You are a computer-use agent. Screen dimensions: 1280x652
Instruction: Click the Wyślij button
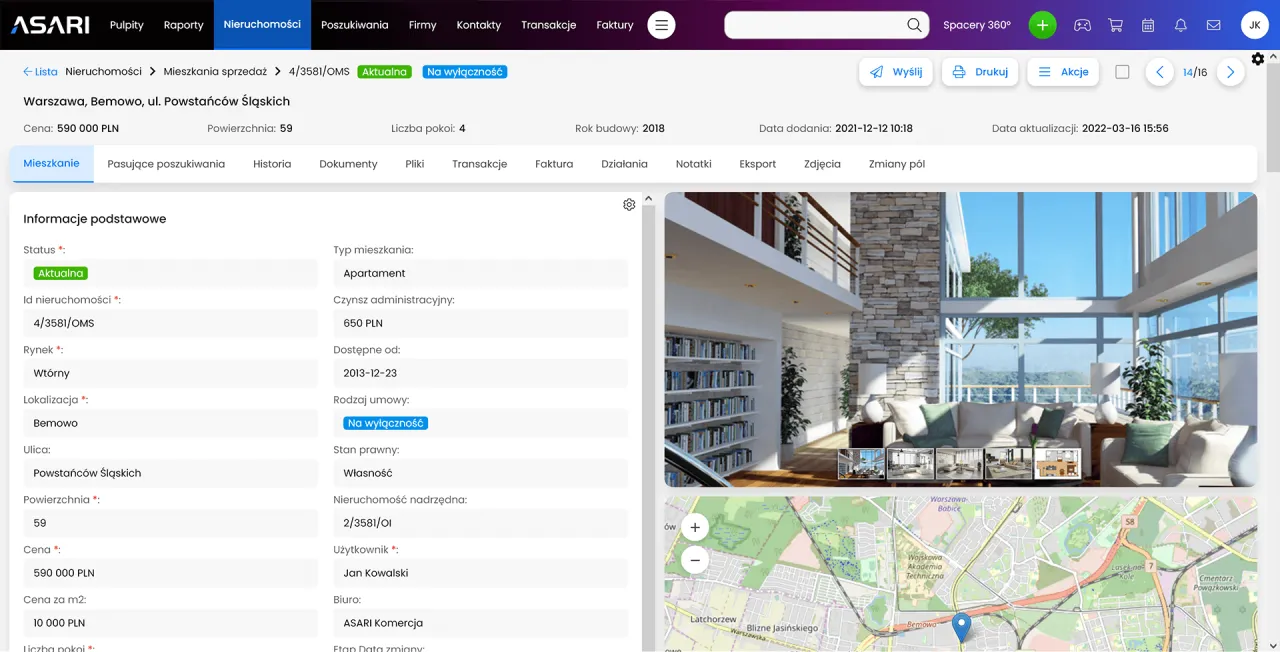coord(896,72)
